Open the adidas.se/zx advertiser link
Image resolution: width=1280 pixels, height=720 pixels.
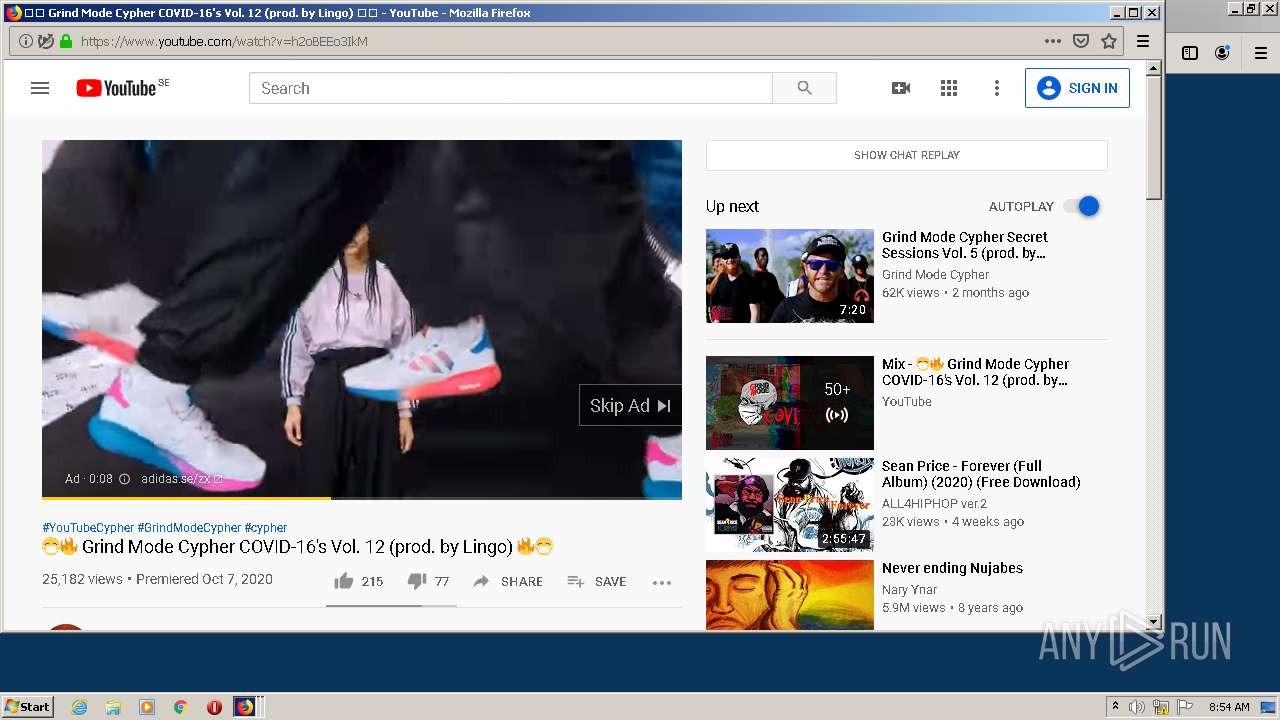click(x=182, y=479)
